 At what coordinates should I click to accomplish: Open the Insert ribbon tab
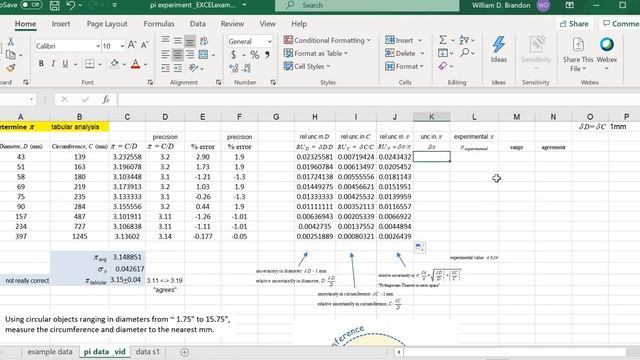[60, 24]
